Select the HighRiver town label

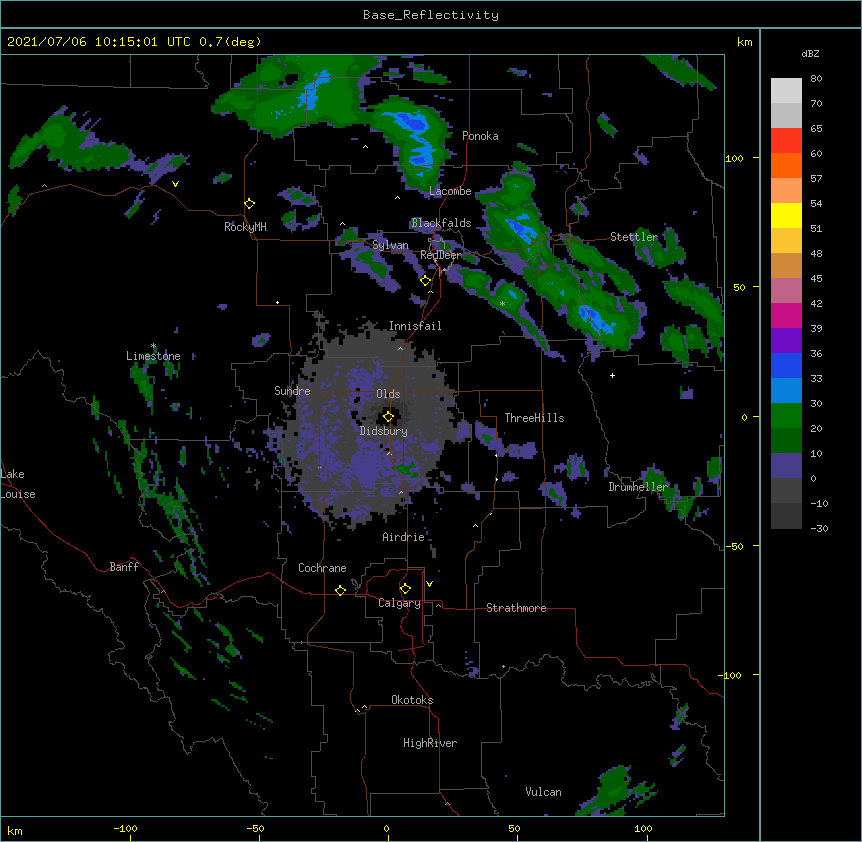point(430,743)
